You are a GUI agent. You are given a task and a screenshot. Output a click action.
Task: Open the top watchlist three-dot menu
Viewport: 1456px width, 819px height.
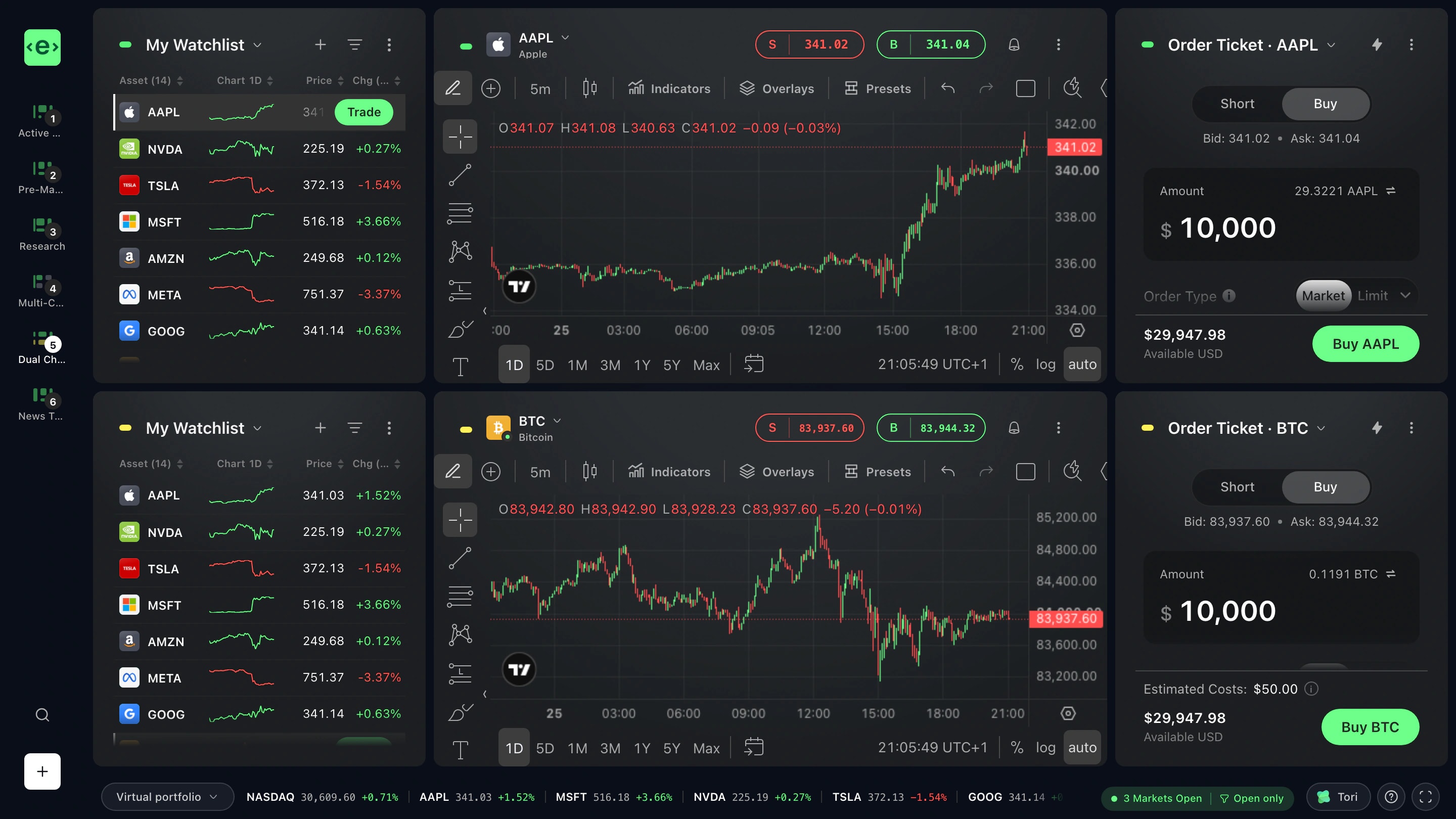point(389,44)
